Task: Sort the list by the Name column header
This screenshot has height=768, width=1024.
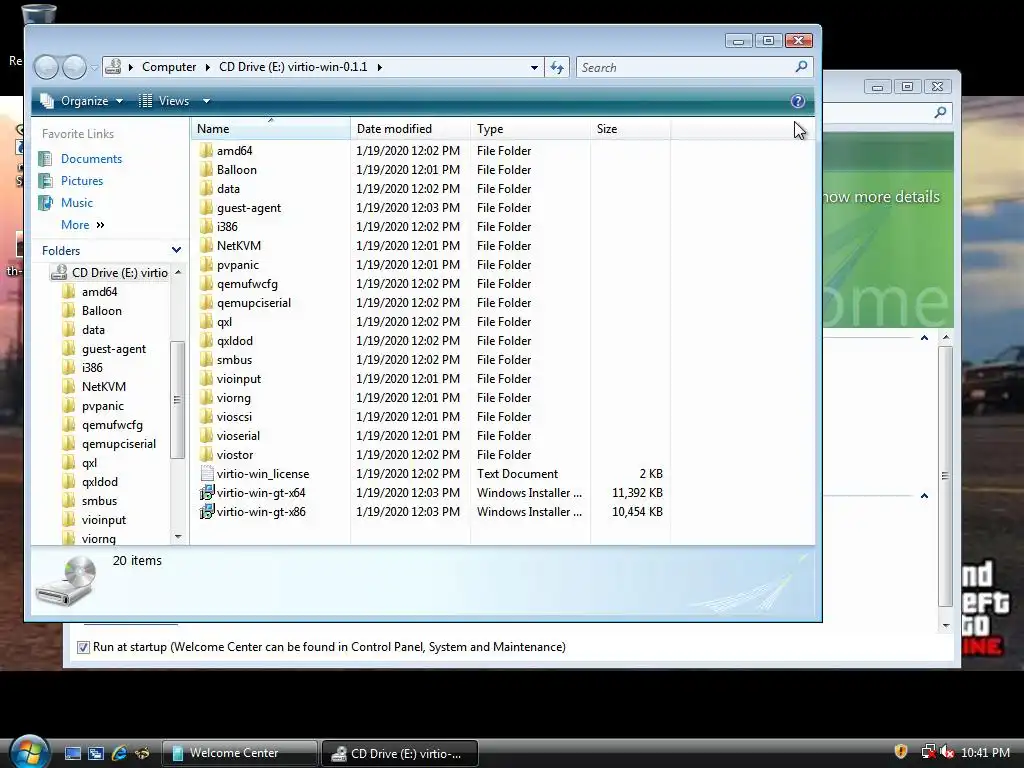Action: [x=270, y=129]
